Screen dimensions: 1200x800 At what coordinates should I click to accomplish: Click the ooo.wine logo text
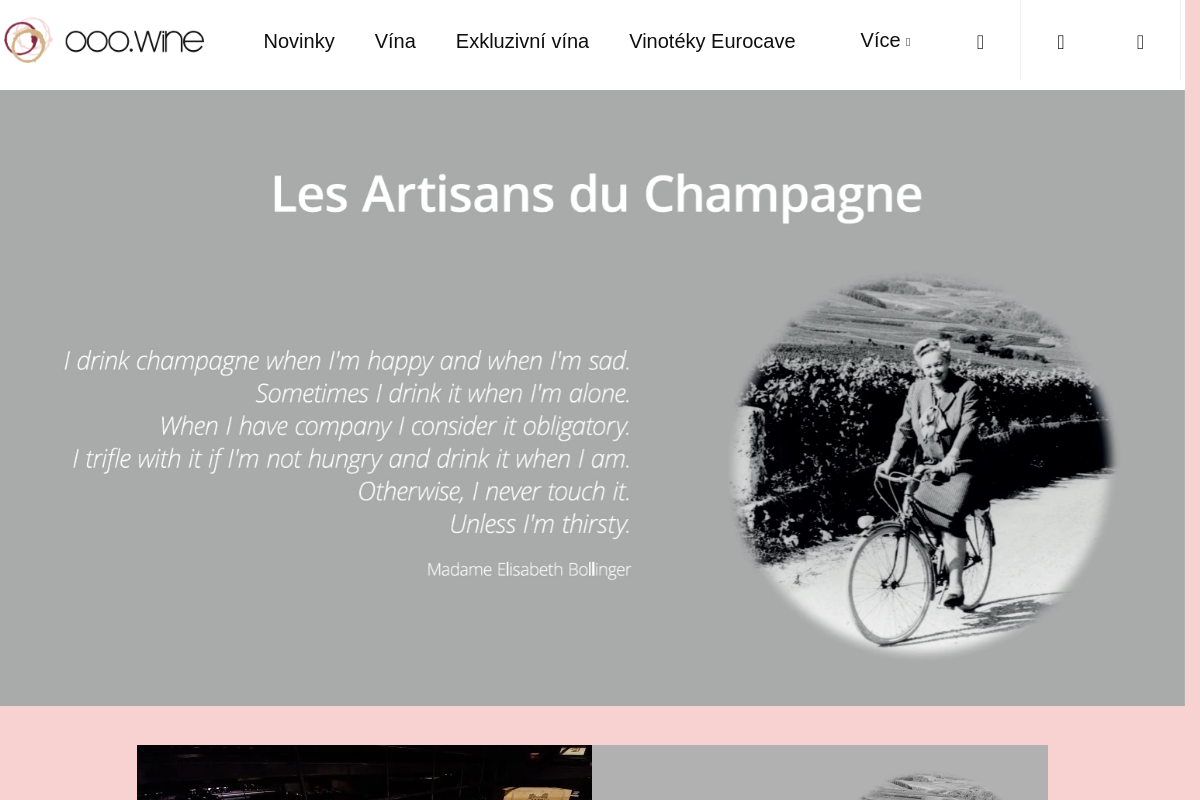click(x=134, y=41)
